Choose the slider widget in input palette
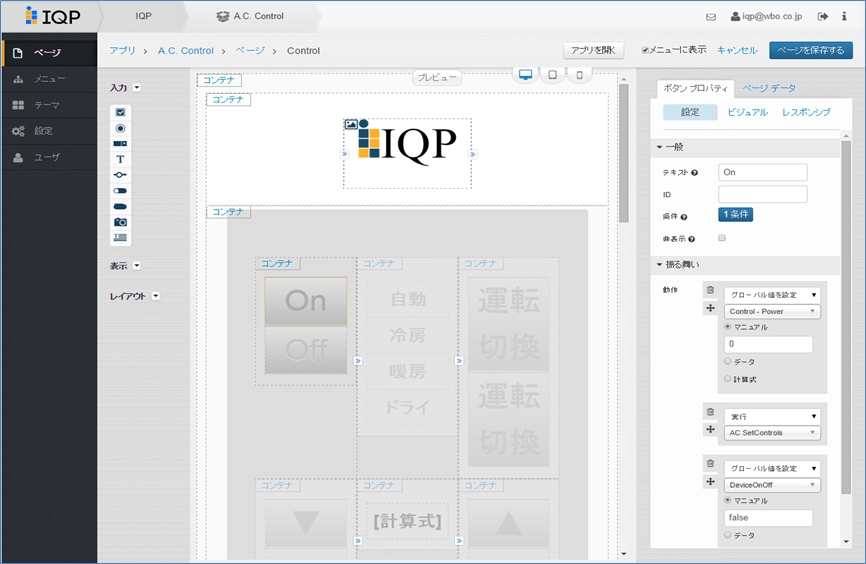 [x=120, y=174]
